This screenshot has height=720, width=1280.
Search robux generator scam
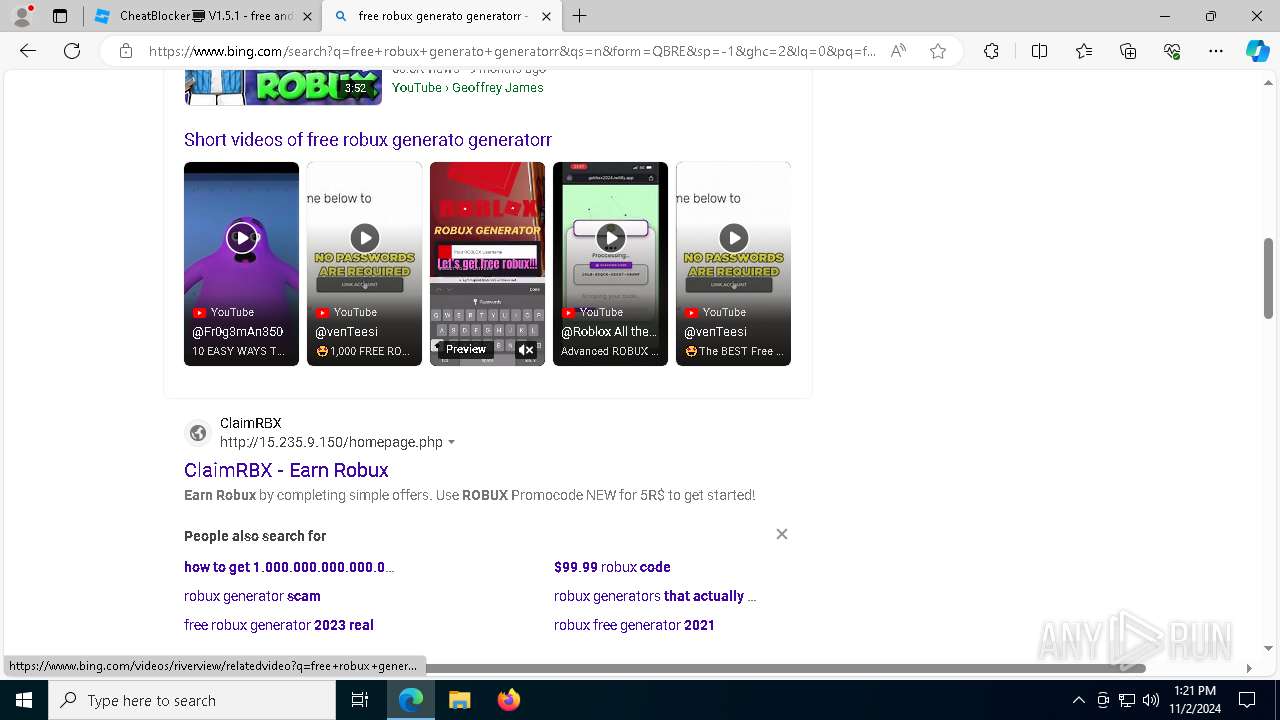click(252, 596)
